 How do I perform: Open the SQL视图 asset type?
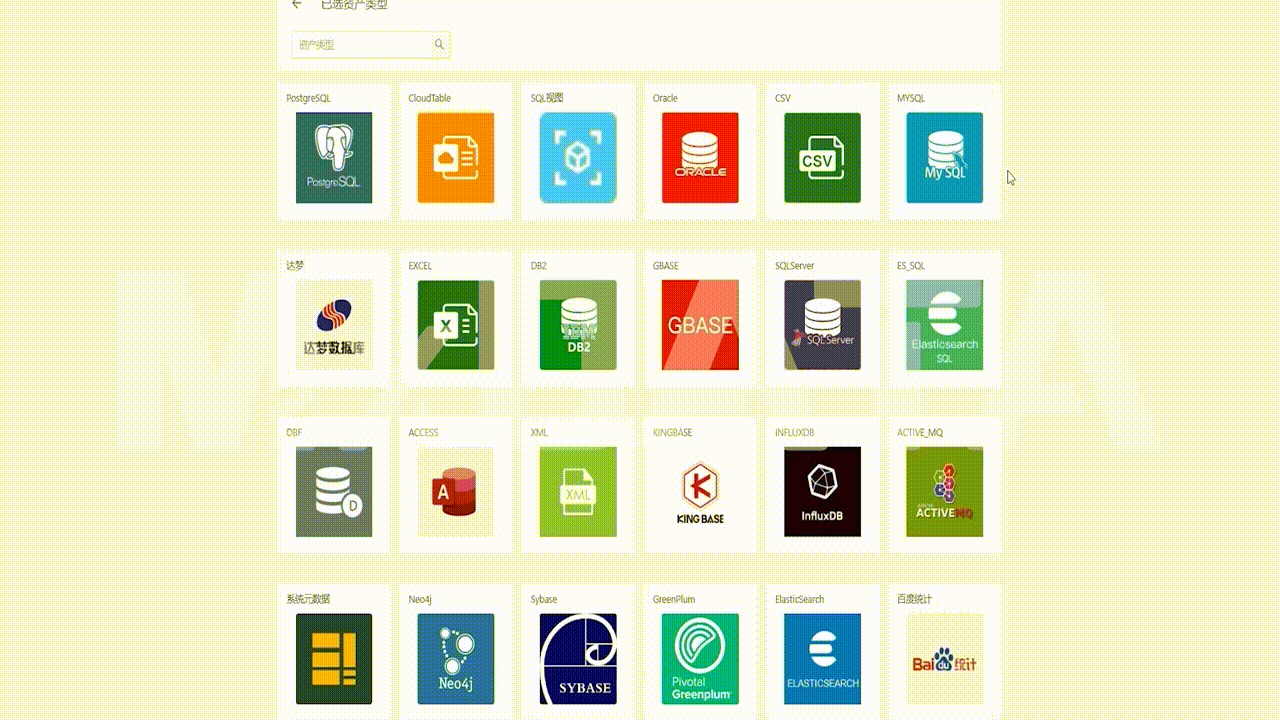578,158
